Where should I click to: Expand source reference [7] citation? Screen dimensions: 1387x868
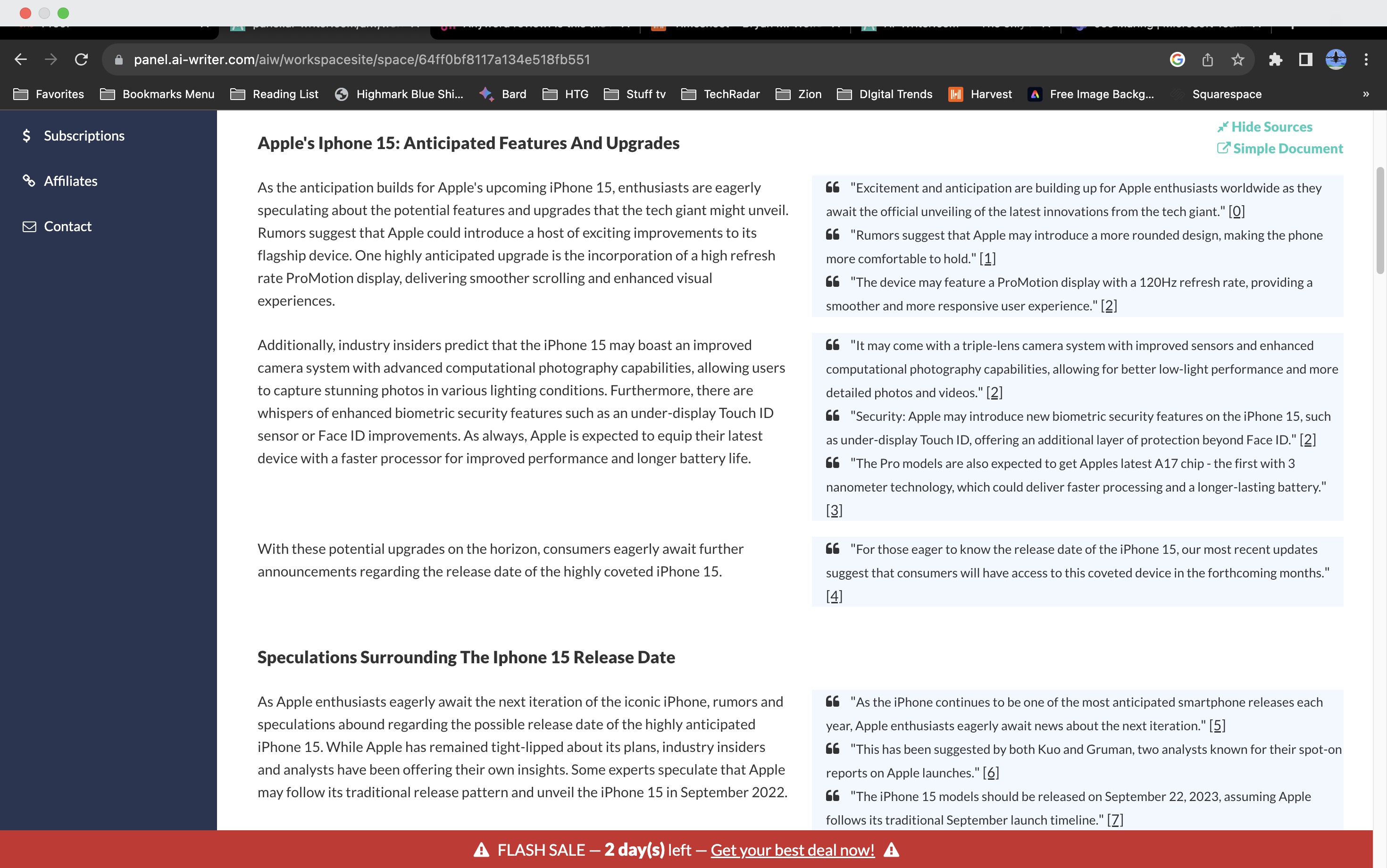pyautogui.click(x=1116, y=820)
